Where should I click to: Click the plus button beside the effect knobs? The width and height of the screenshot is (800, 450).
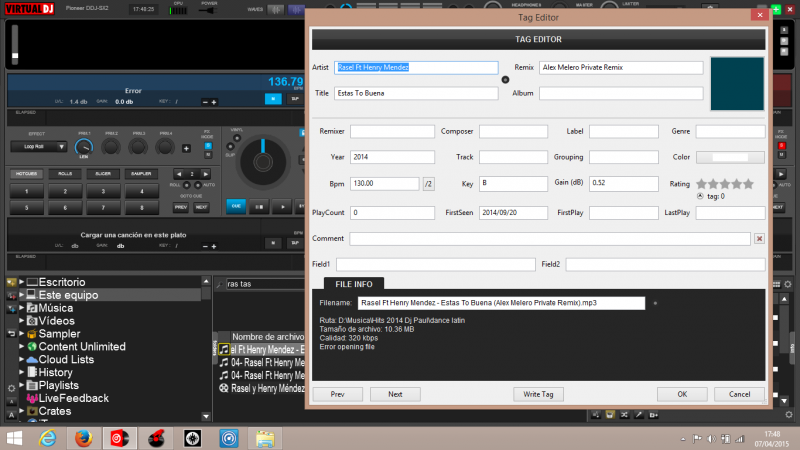(186, 148)
